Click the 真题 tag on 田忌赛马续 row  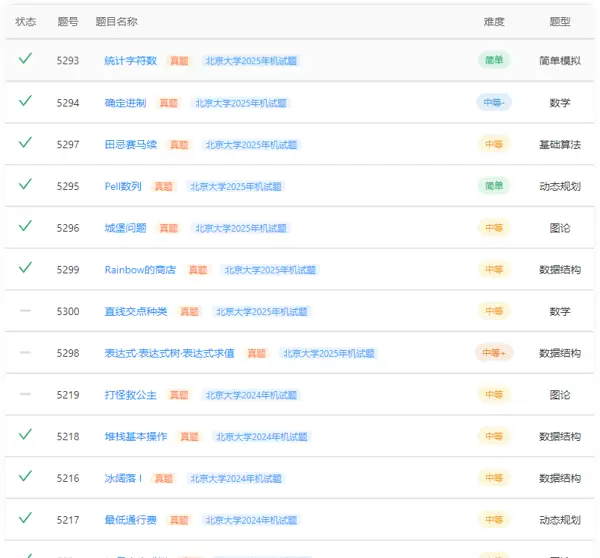(178, 145)
